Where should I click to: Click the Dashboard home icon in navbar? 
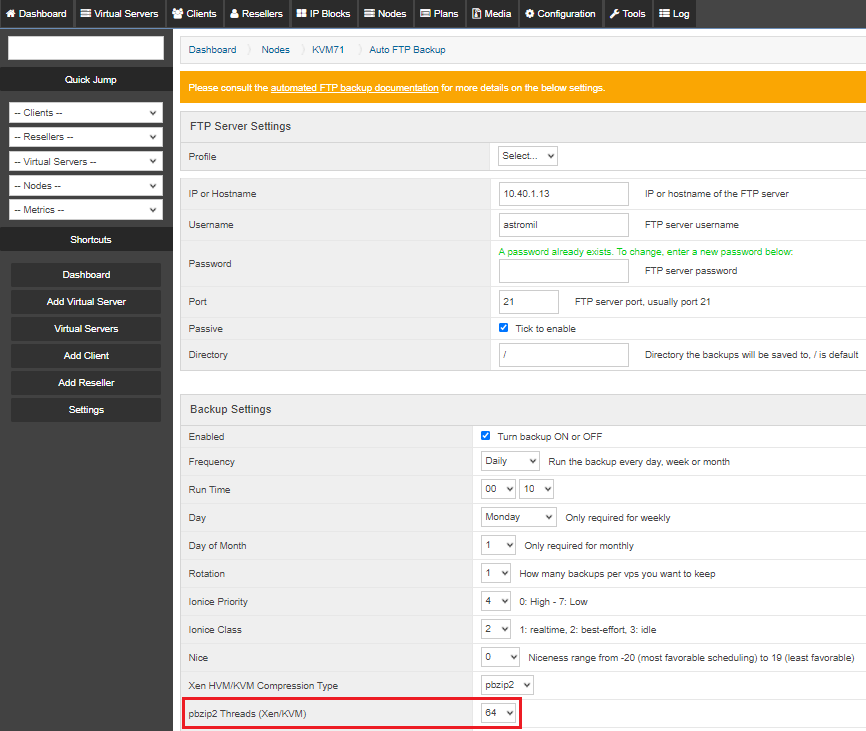coord(11,14)
